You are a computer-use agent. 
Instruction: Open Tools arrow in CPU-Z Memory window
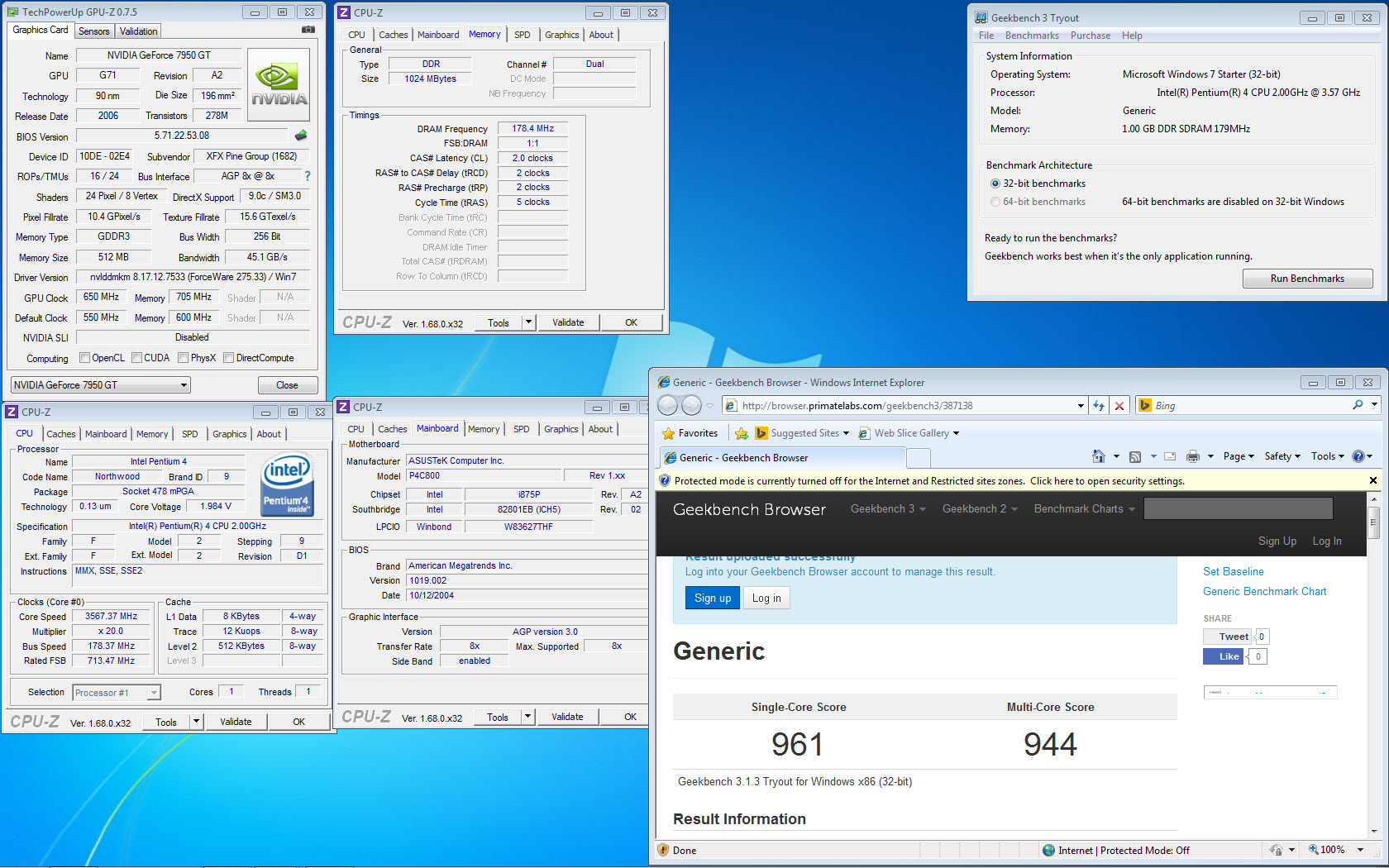pyautogui.click(x=529, y=322)
